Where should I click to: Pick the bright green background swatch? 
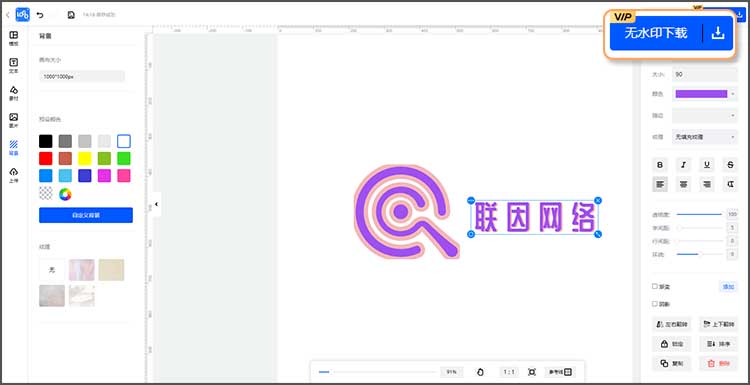(x=124, y=158)
